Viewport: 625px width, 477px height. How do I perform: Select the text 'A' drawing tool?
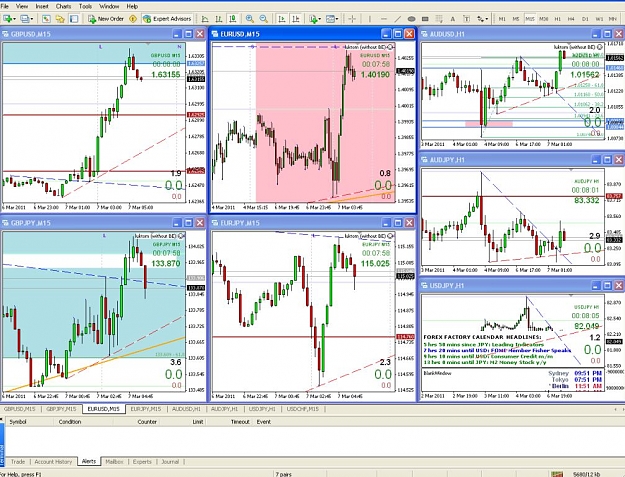click(x=452, y=19)
